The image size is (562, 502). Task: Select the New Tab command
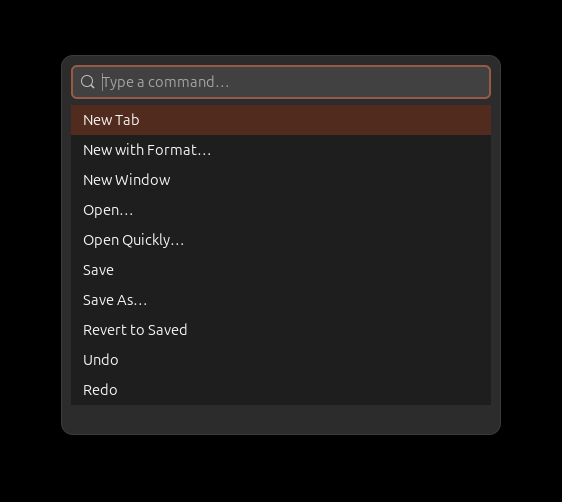click(x=281, y=120)
